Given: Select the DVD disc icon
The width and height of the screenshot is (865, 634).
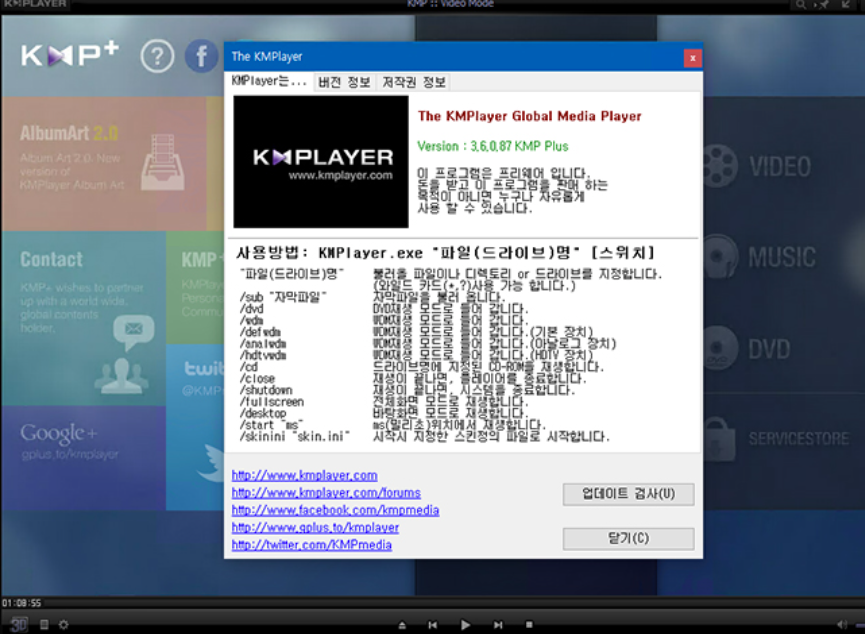Looking at the screenshot, I should point(720,348).
